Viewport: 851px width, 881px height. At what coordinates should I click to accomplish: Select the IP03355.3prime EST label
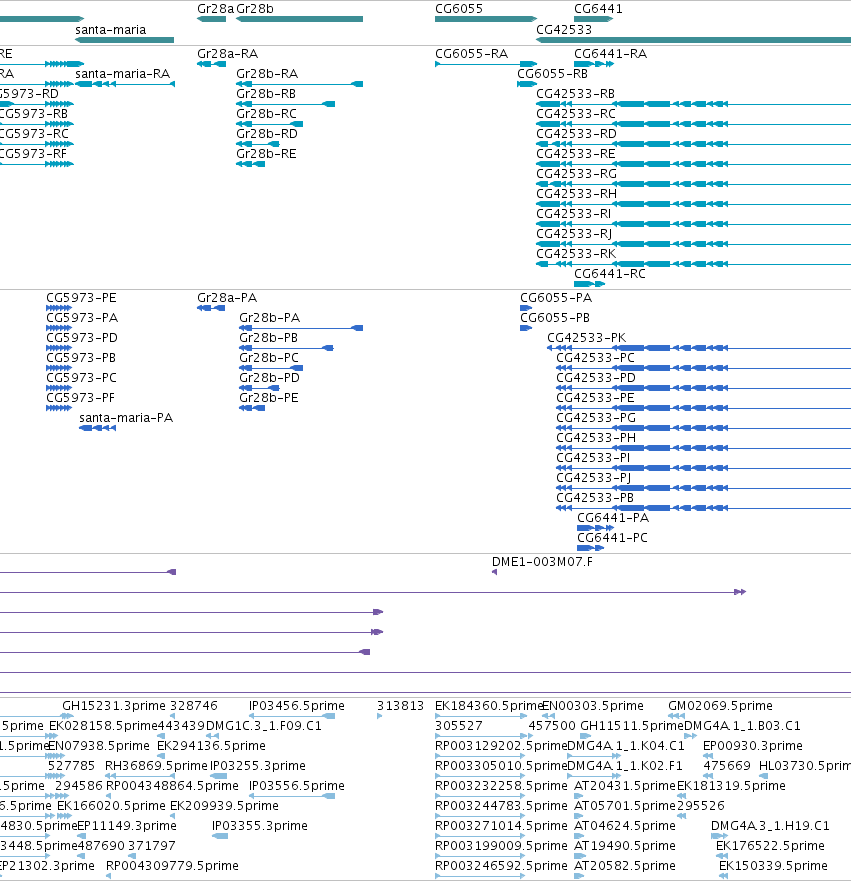pos(260,826)
